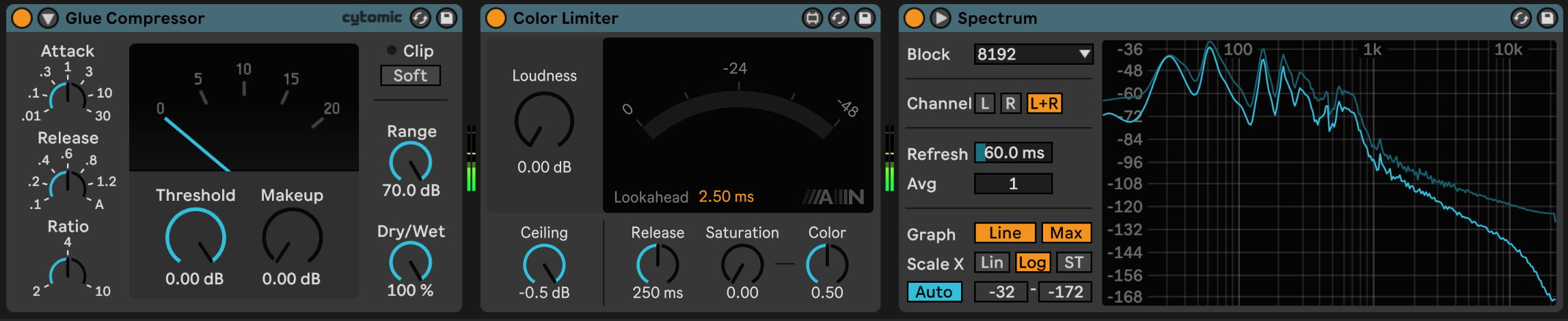Click the Saturation knob
This screenshot has height=321, width=1568.
[742, 264]
